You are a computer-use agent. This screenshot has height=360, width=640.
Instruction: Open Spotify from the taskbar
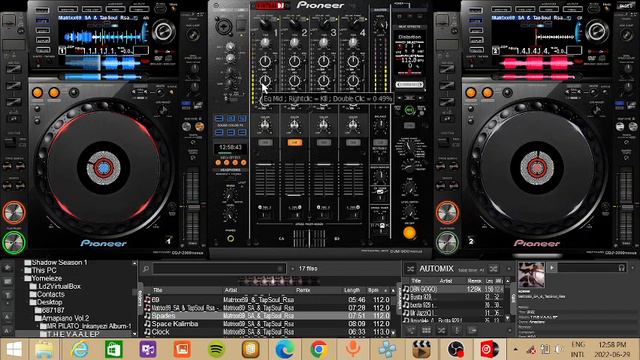pos(217,349)
